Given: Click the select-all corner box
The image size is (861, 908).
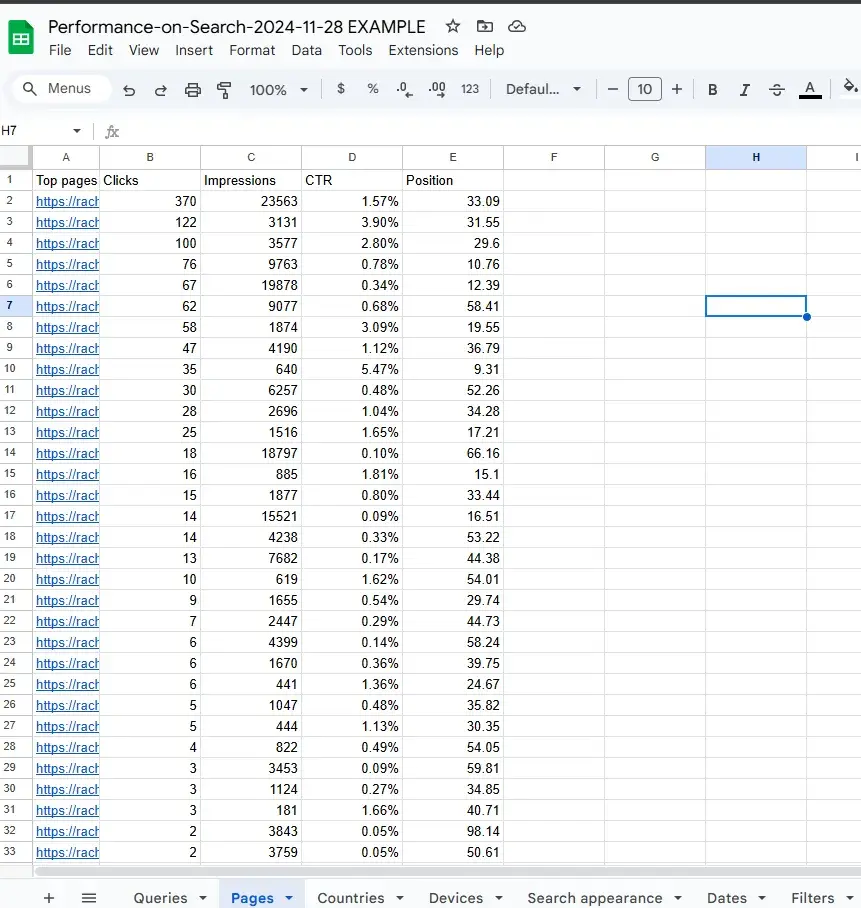Looking at the screenshot, I should click(14, 156).
